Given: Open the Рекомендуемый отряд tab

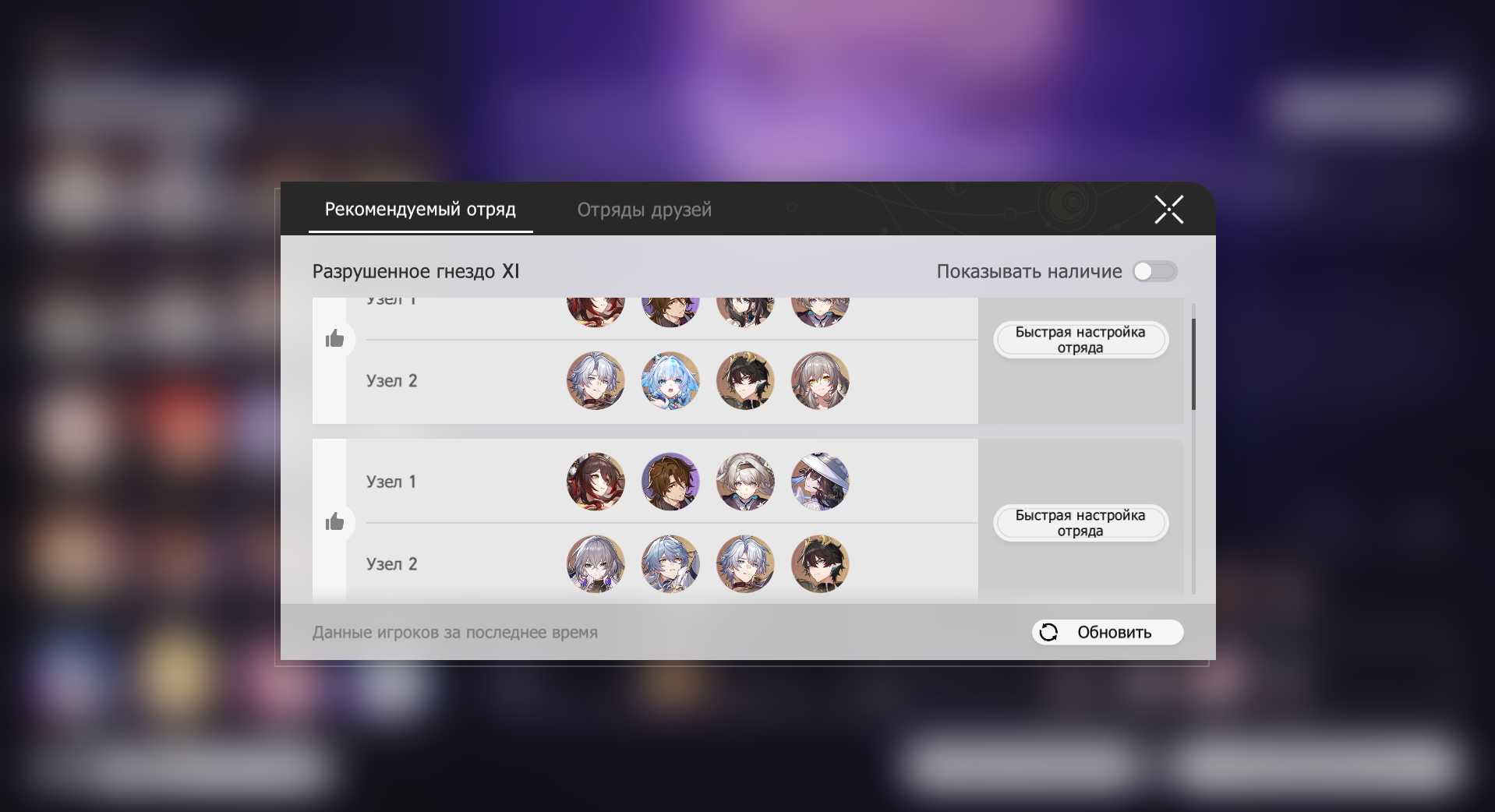Looking at the screenshot, I should point(420,210).
